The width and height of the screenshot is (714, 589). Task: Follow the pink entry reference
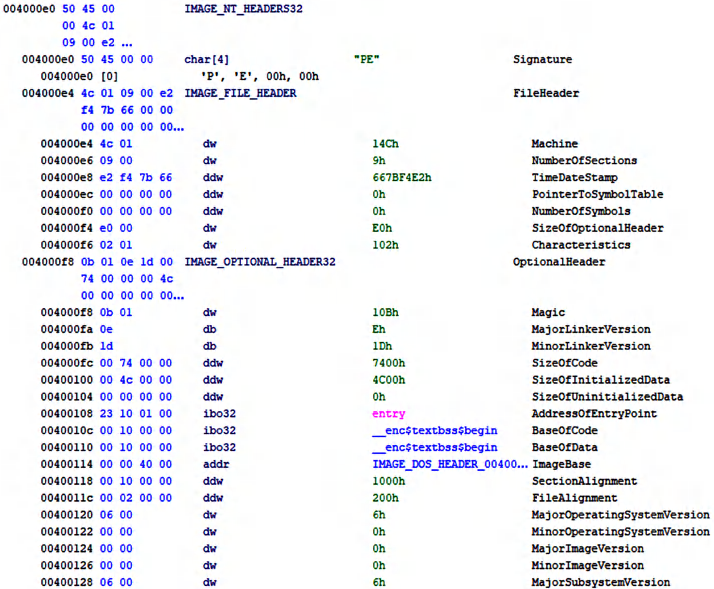(x=388, y=414)
